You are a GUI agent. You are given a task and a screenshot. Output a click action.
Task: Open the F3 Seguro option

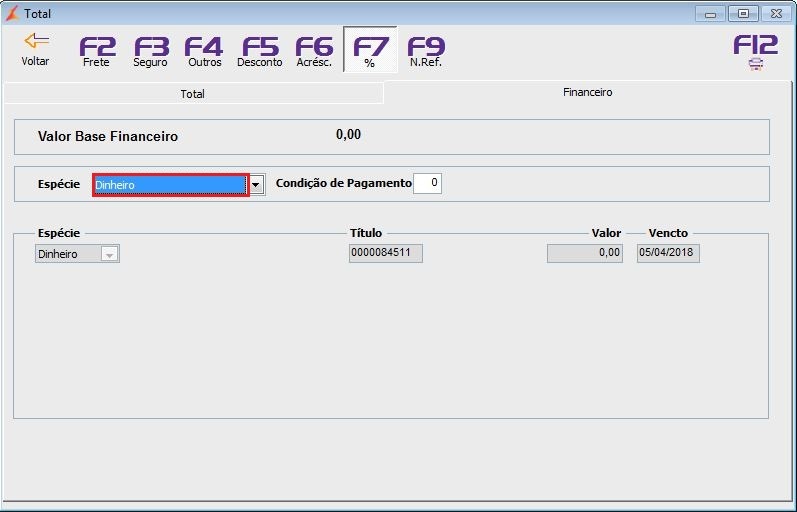pos(150,51)
